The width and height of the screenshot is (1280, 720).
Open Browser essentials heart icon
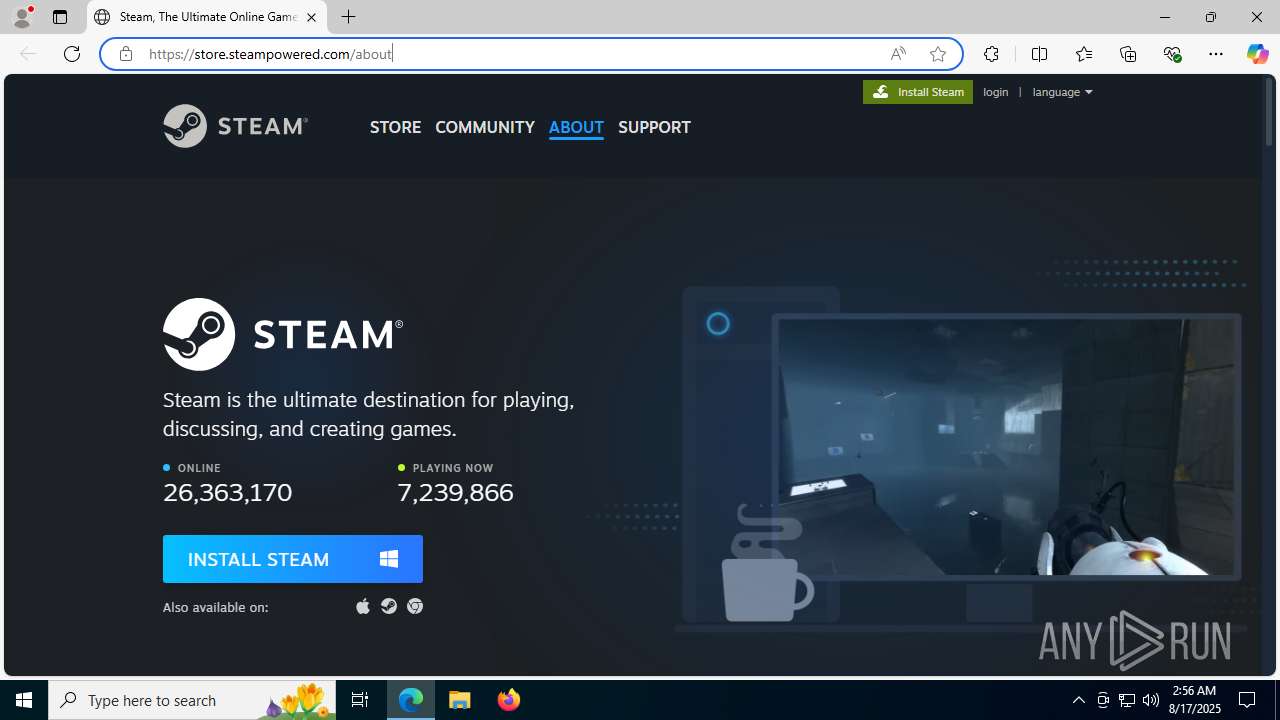tap(1172, 54)
